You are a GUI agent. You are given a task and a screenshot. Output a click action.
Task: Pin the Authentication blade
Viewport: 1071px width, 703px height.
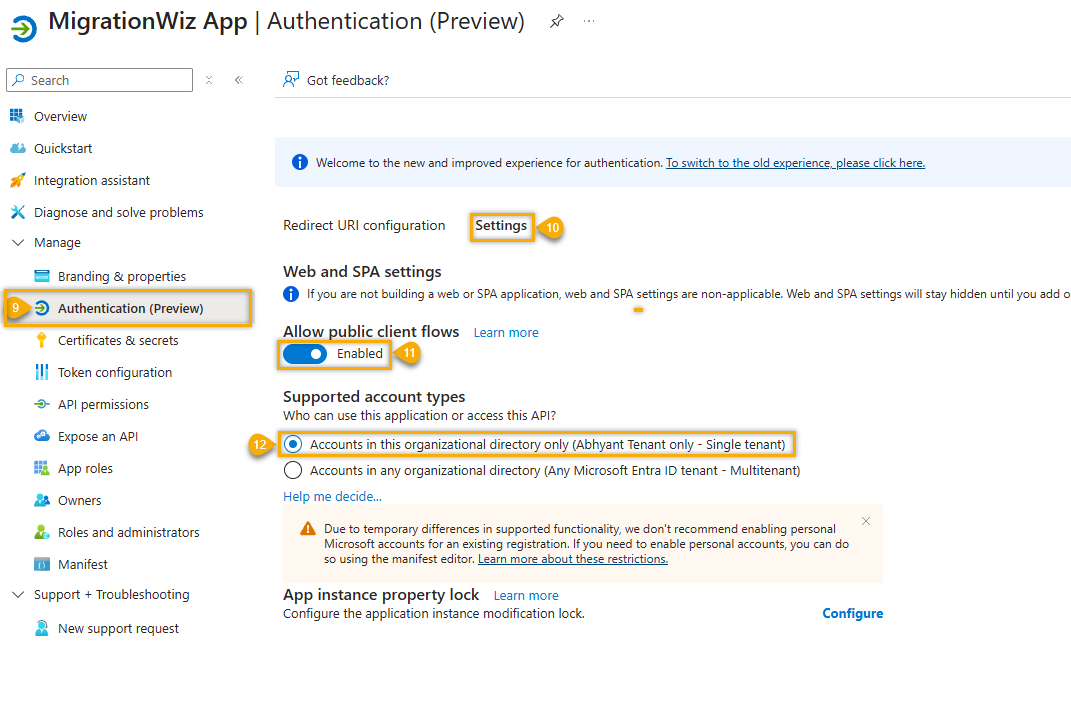tap(556, 20)
